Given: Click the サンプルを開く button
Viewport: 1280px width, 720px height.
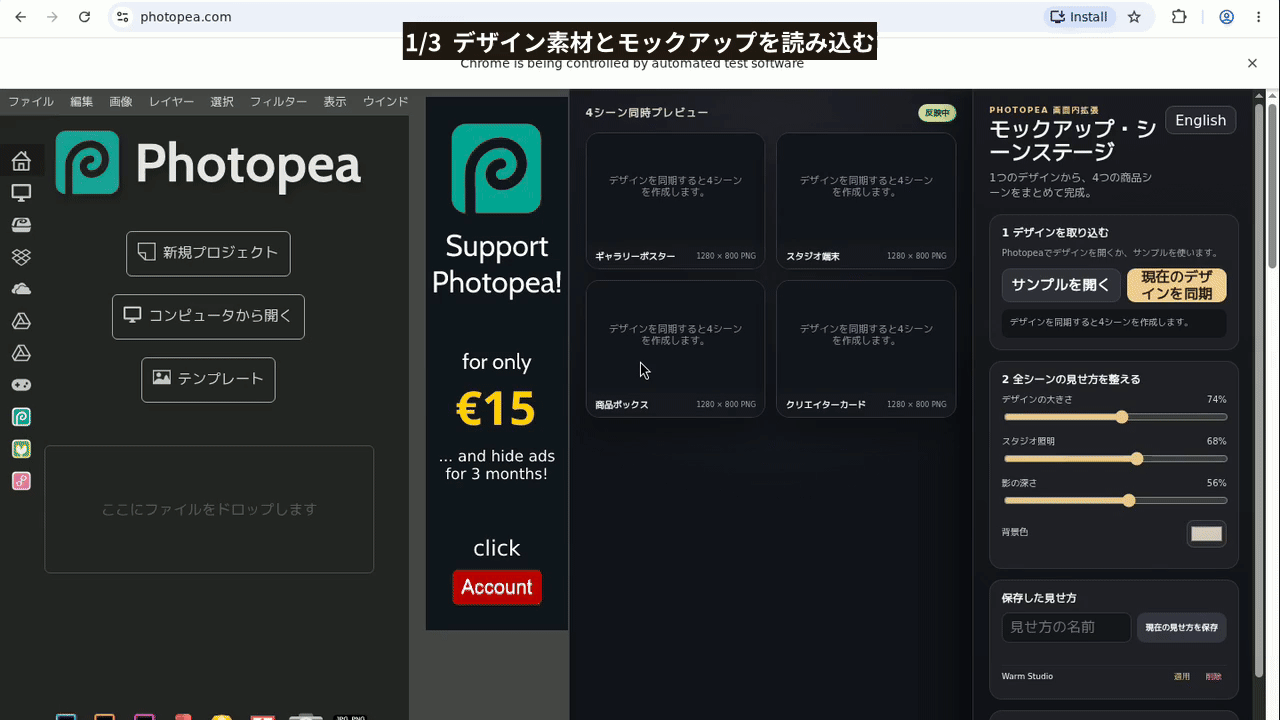Looking at the screenshot, I should [1060, 285].
